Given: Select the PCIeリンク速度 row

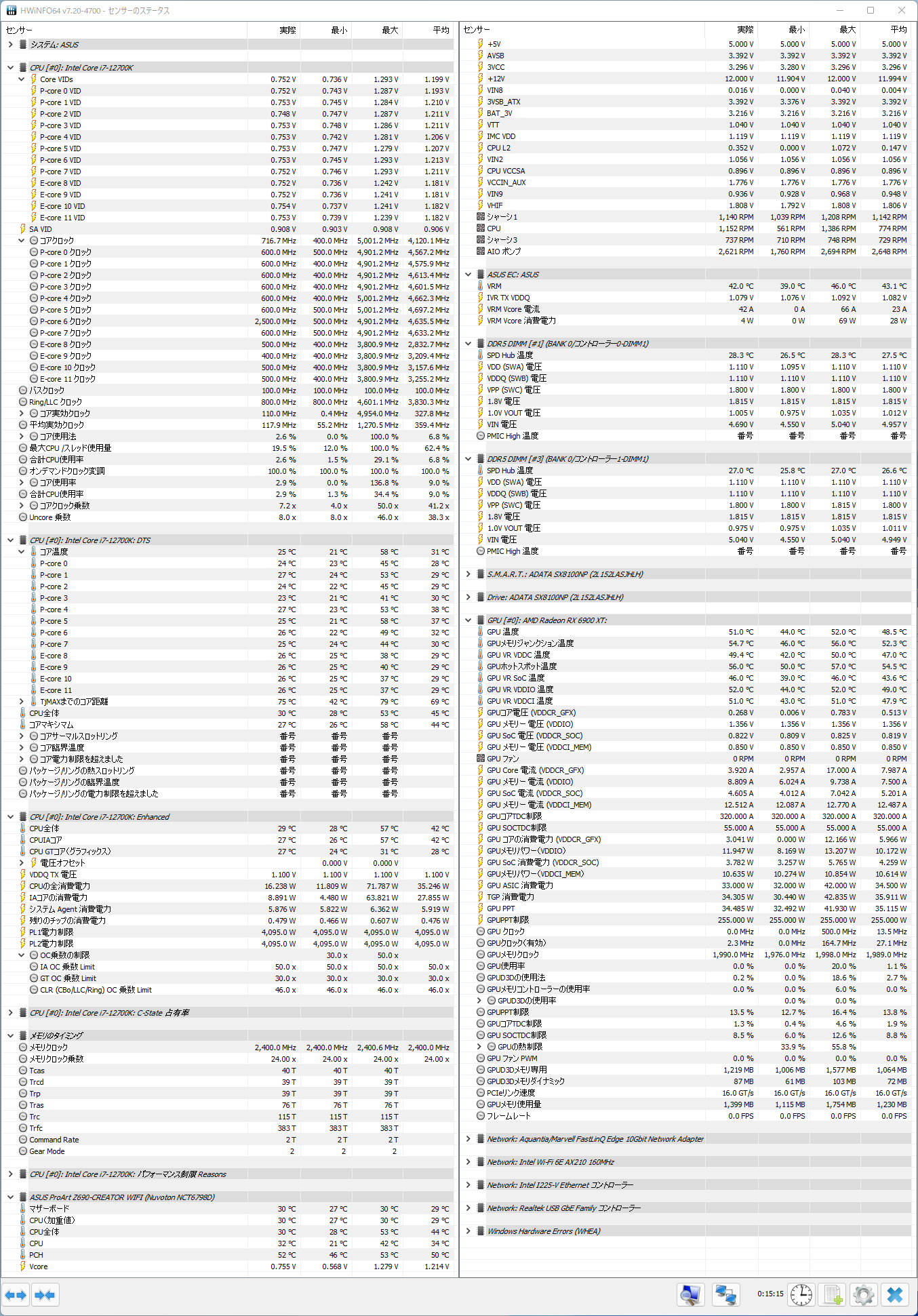Looking at the screenshot, I should tap(685, 1093).
